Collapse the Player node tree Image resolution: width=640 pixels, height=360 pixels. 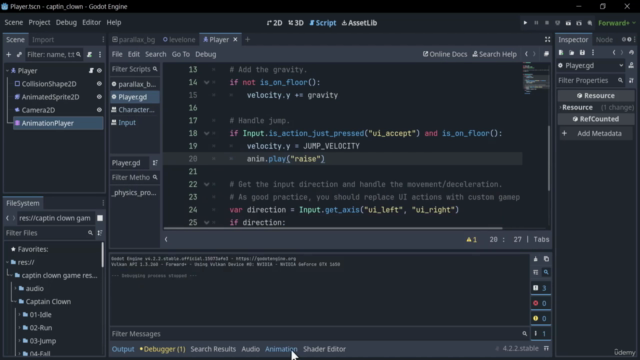click(x=7, y=71)
